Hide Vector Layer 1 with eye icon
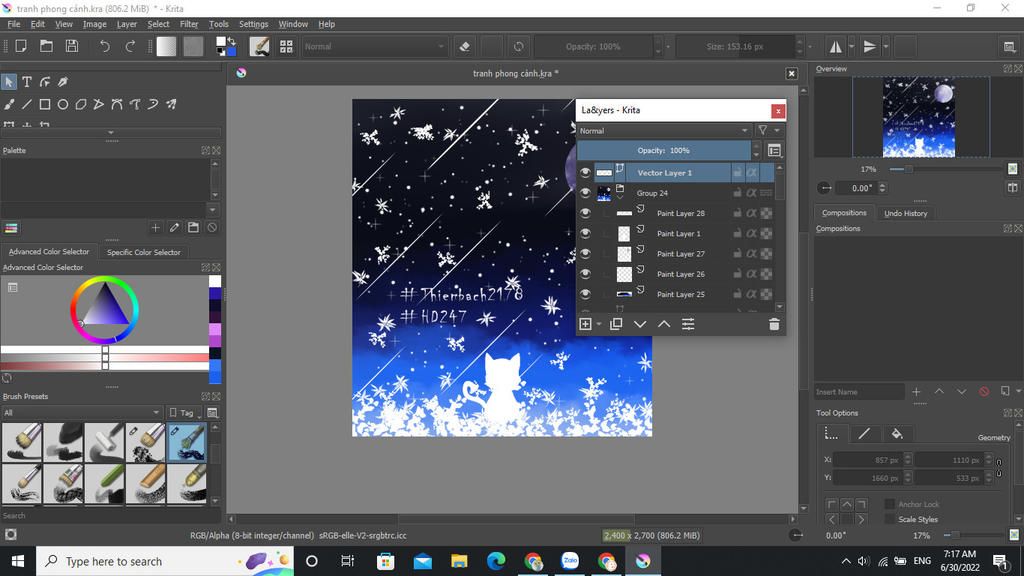This screenshot has height=576, width=1024. [585, 172]
